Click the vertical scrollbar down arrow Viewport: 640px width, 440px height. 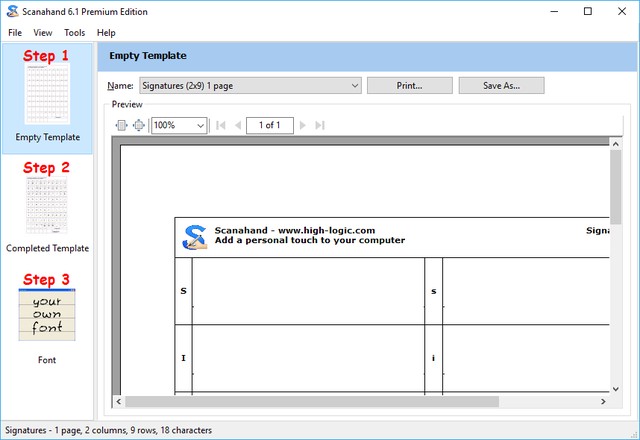[x=616, y=389]
